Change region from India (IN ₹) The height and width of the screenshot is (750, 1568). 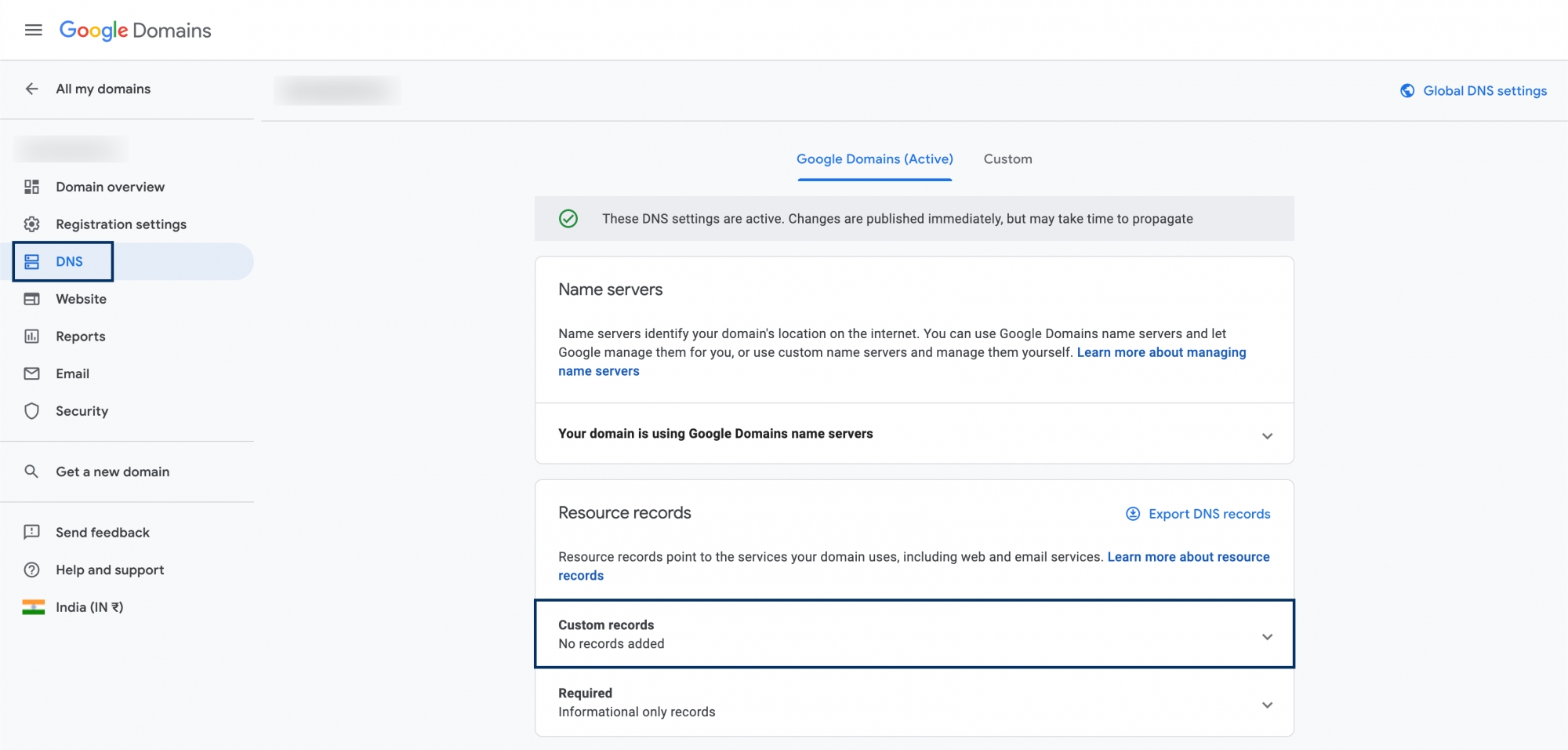(x=89, y=607)
